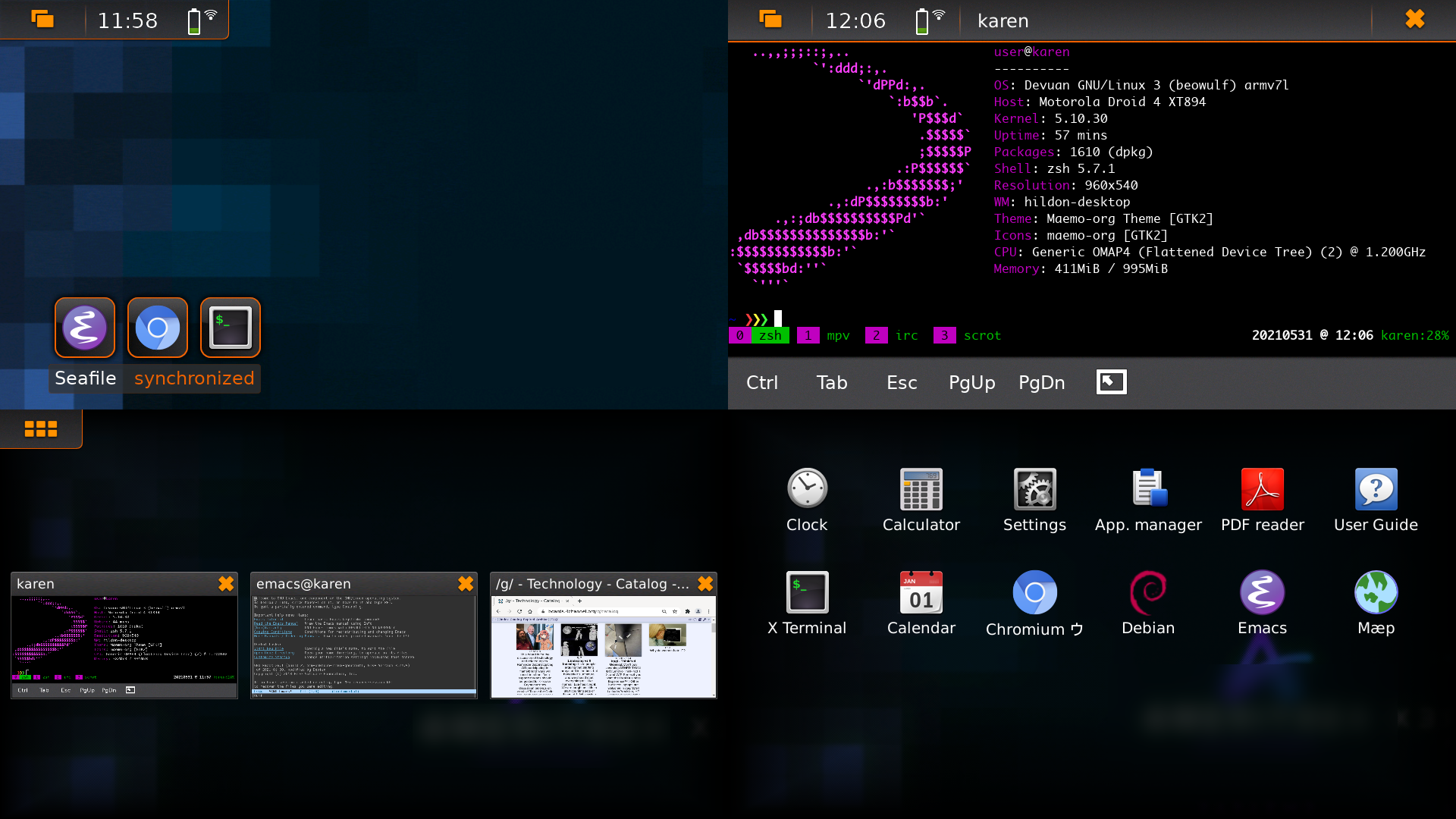Click the 20210531 @ 12:06 tmux status text

click(1313, 335)
